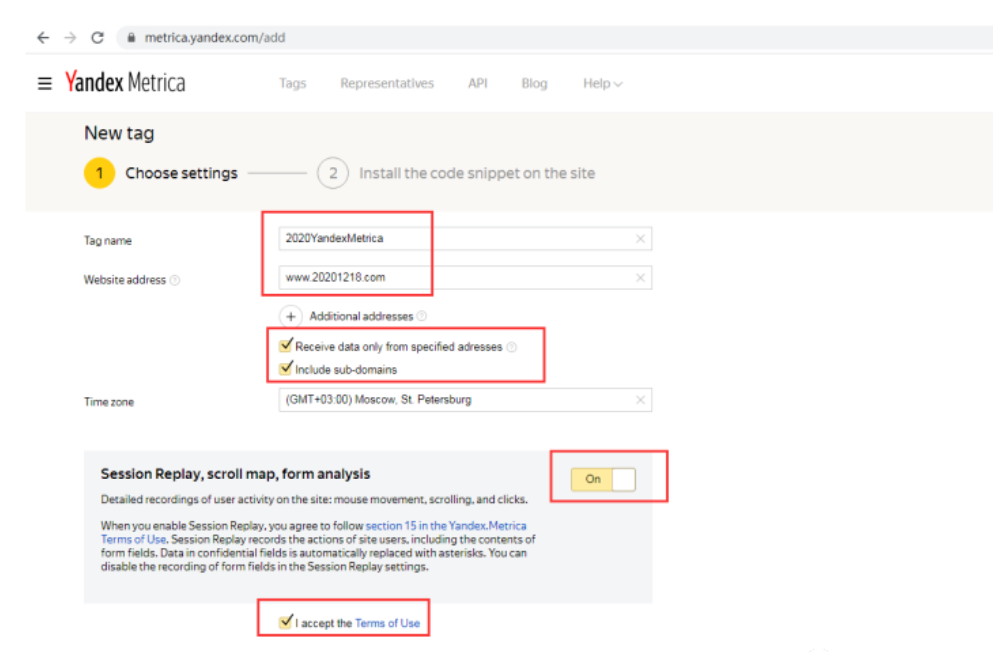Expand the Help dropdown menu

coord(602,84)
